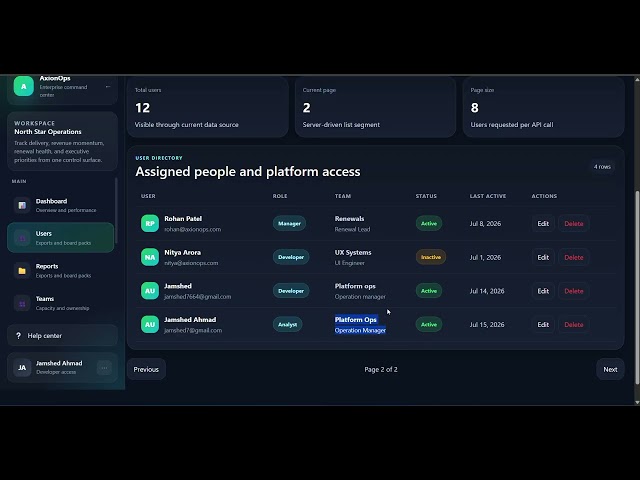Click the Jul 1, 2026 date

485,257
